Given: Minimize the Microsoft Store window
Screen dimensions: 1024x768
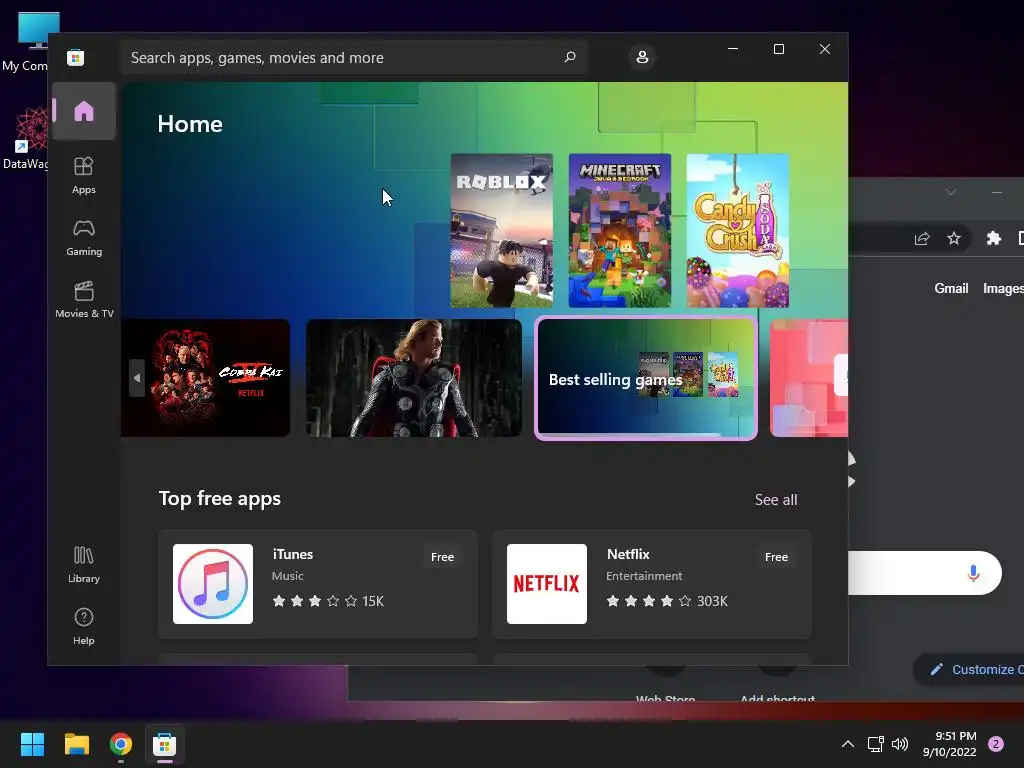Looking at the screenshot, I should coord(733,49).
